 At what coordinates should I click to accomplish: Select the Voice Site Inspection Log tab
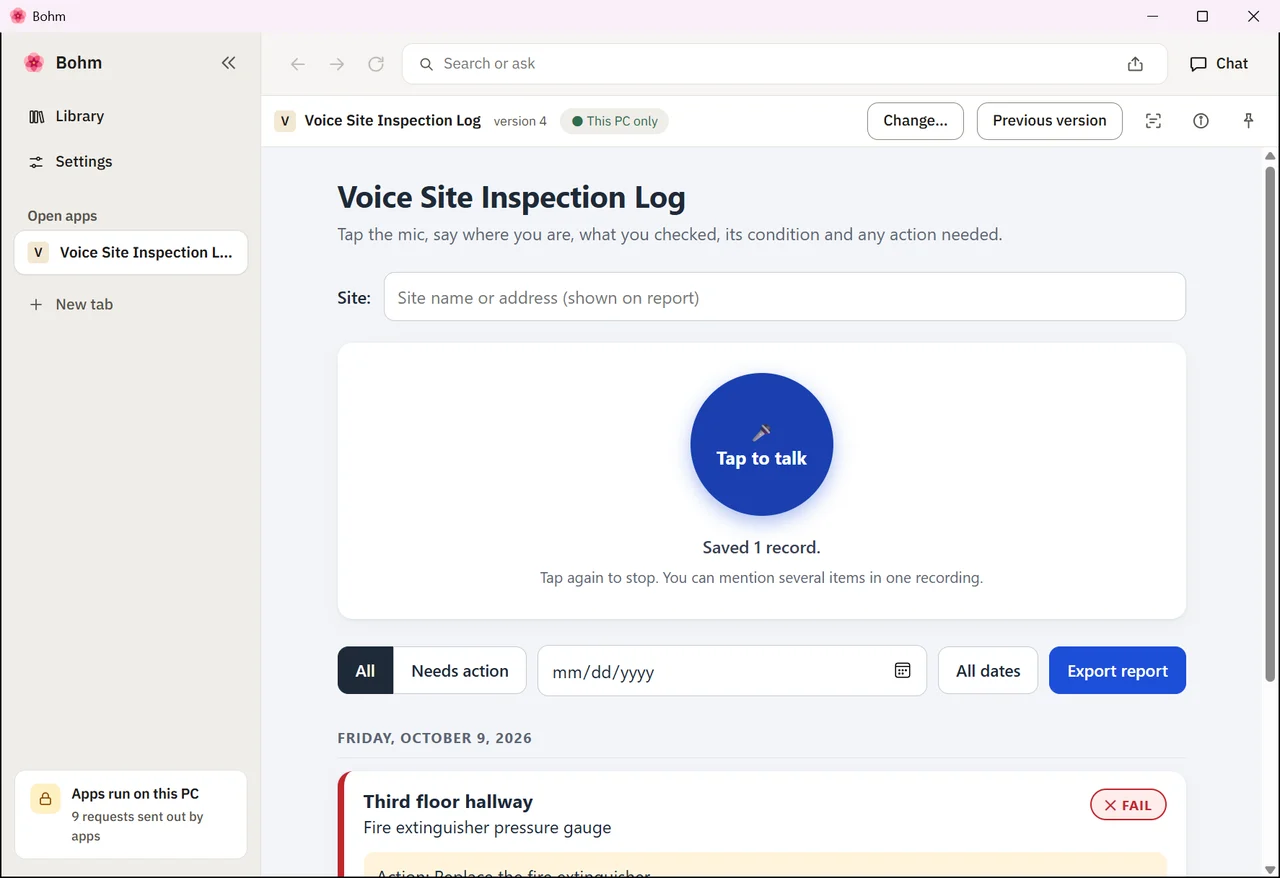pyautogui.click(x=130, y=252)
